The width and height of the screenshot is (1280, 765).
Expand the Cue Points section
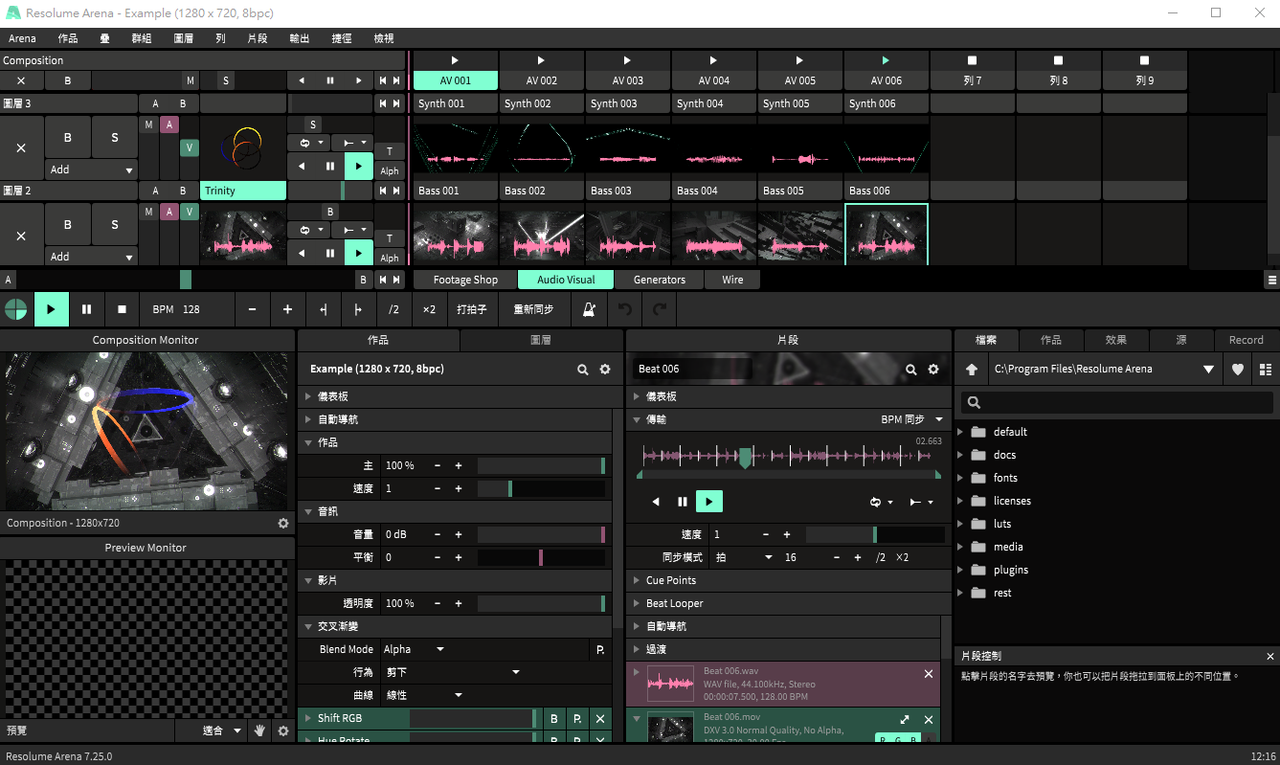tap(670, 580)
